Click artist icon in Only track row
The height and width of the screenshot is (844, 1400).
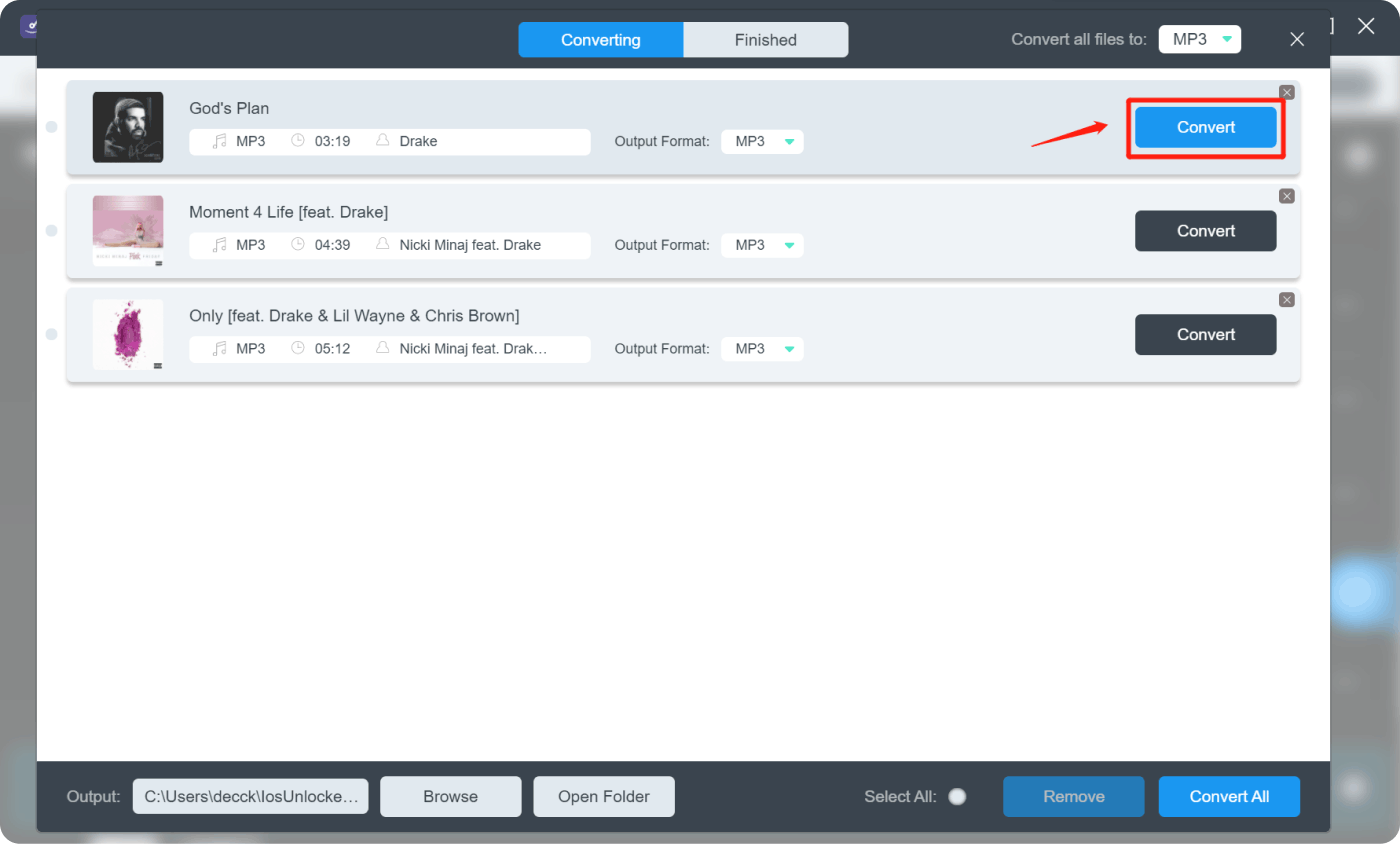382,348
